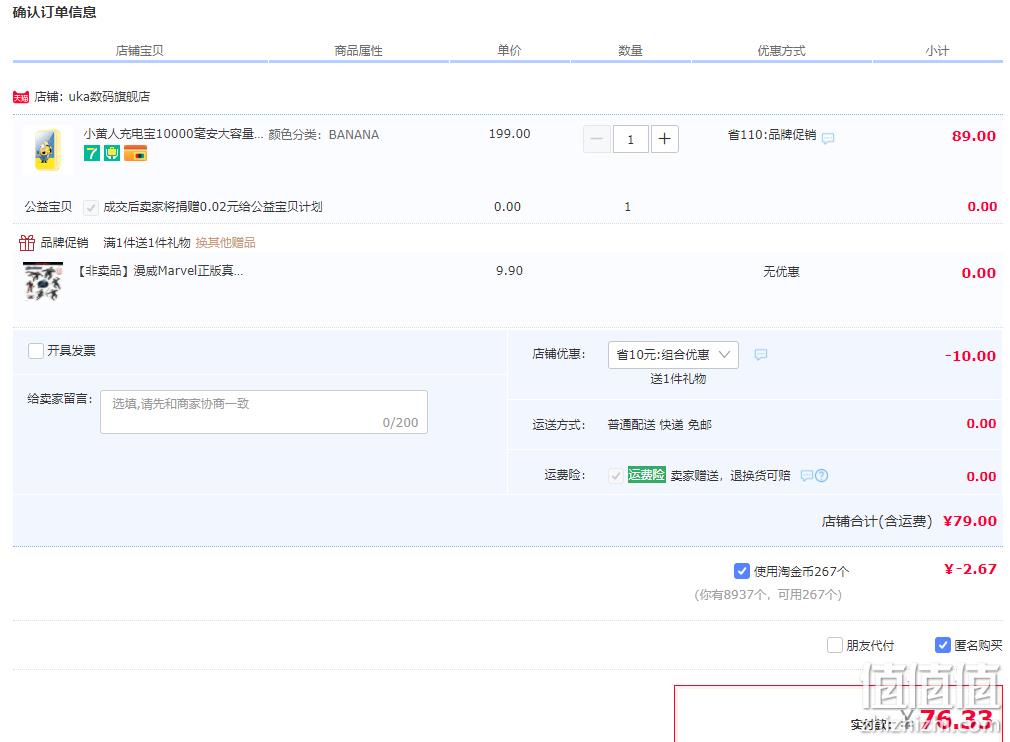Image resolution: width=1010 pixels, height=742 pixels.
Task: Click the 商品属性 column header
Action: (358, 51)
